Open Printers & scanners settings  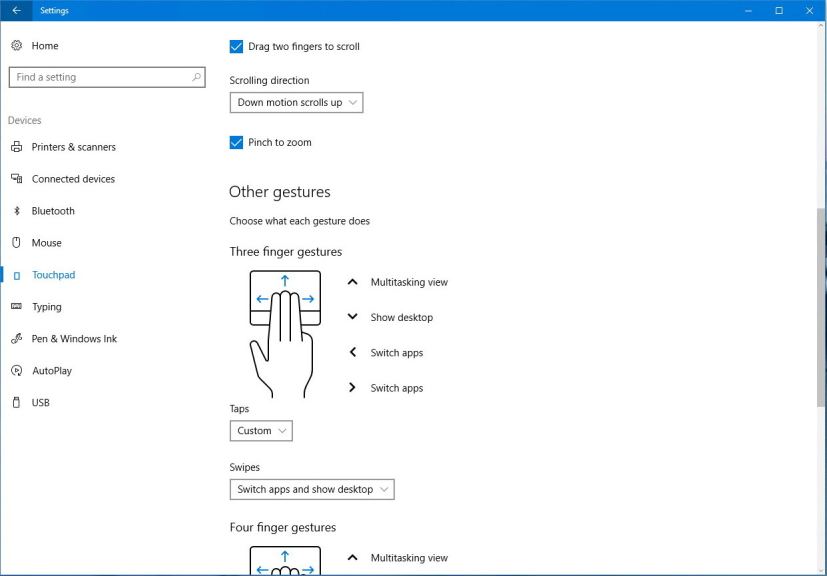(73, 147)
